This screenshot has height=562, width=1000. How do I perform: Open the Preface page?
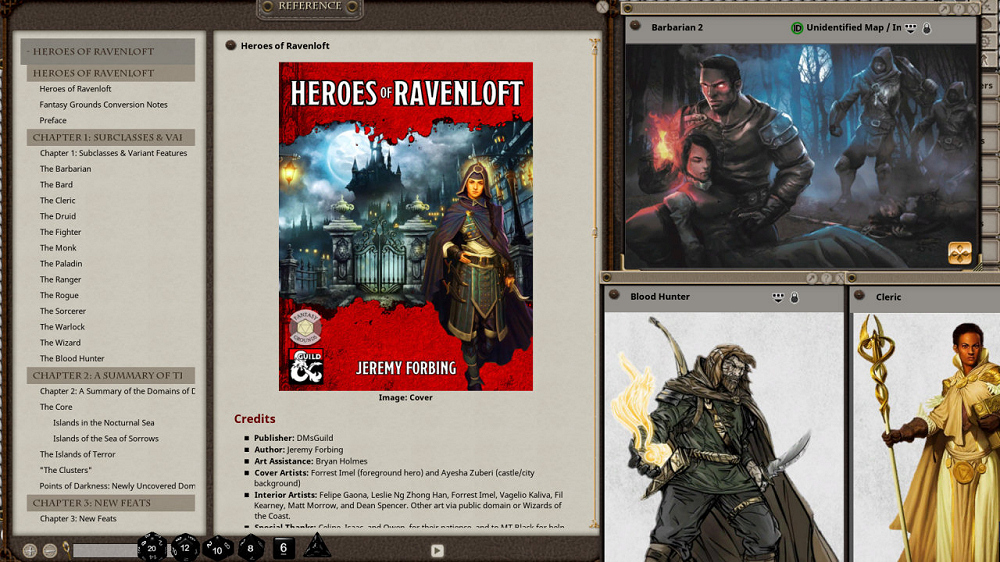point(53,120)
